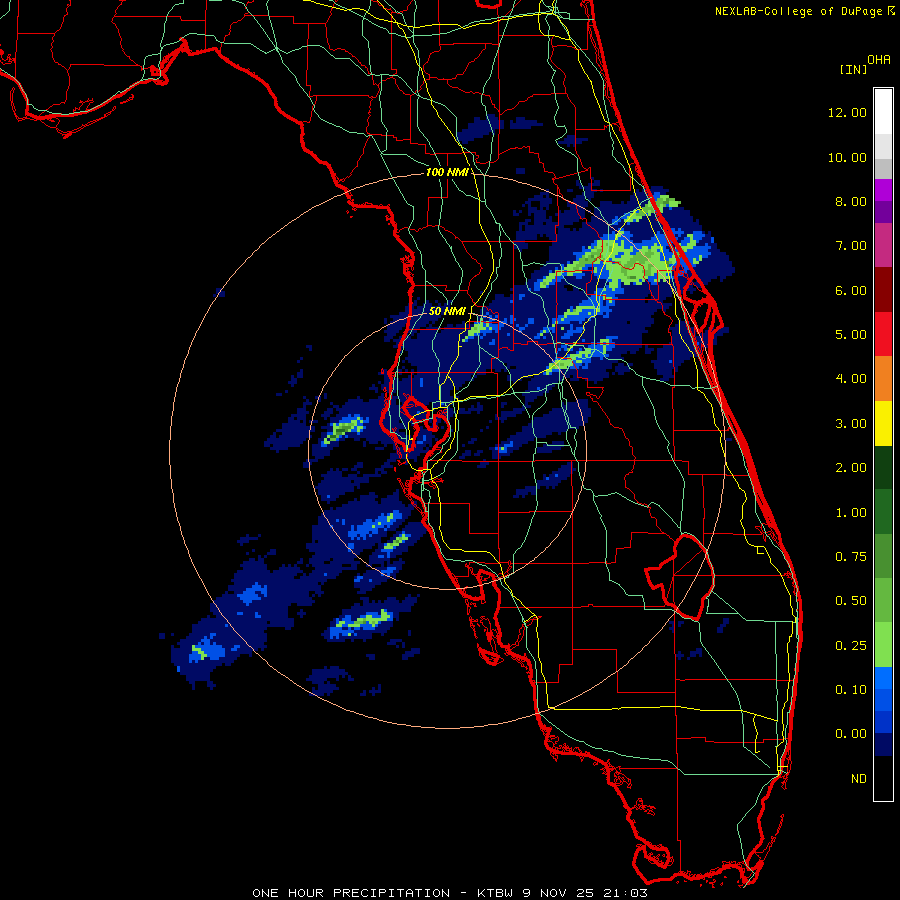Pick the white swatch beside 12.00
This screenshot has width=900, height=900.
point(883,112)
